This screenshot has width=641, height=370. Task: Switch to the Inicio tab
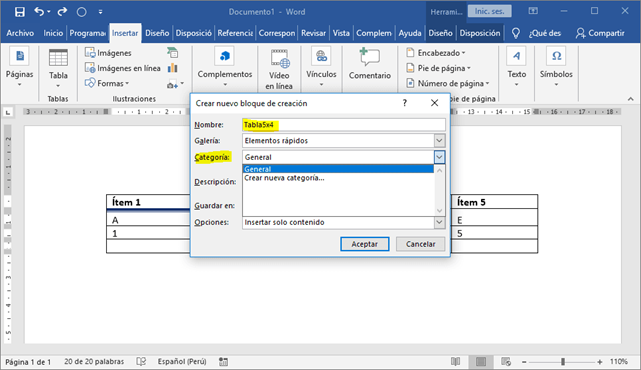tap(53, 33)
